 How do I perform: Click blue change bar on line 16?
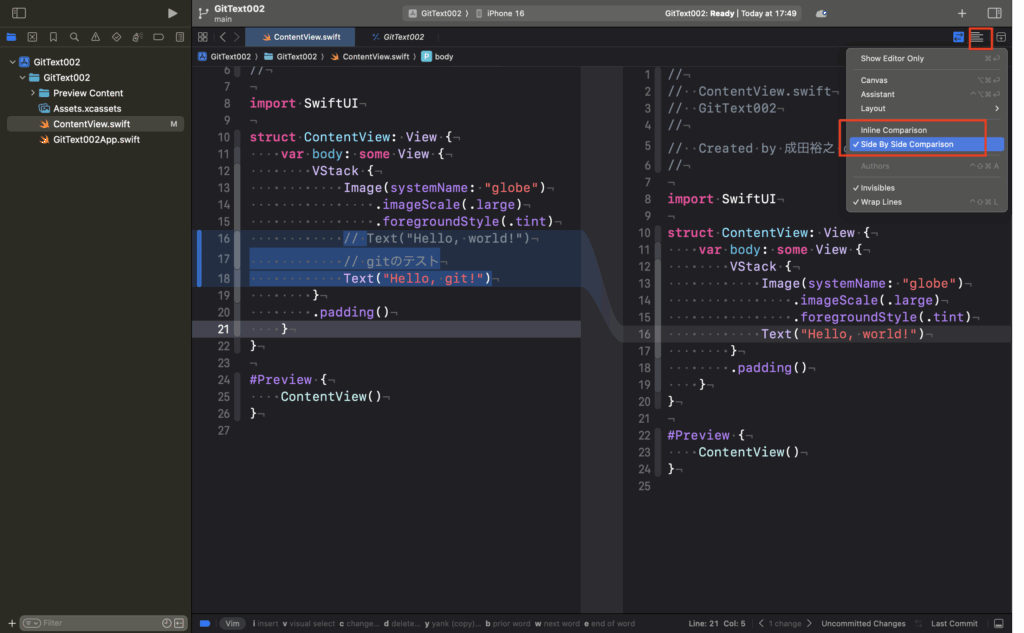pyautogui.click(x=199, y=259)
